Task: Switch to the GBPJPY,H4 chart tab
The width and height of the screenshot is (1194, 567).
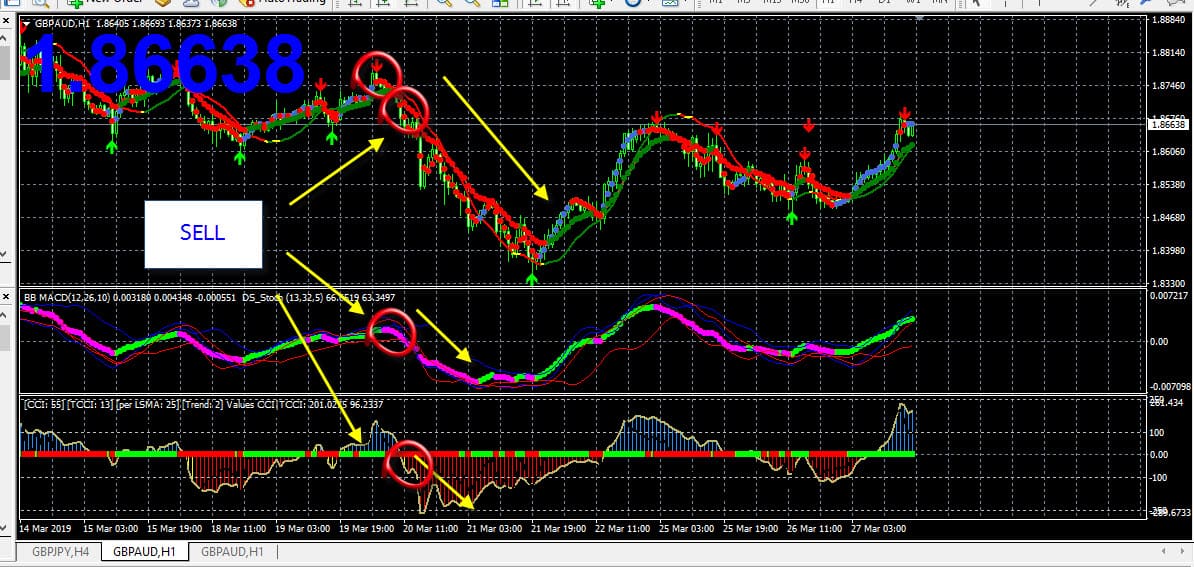Action: 58,551
